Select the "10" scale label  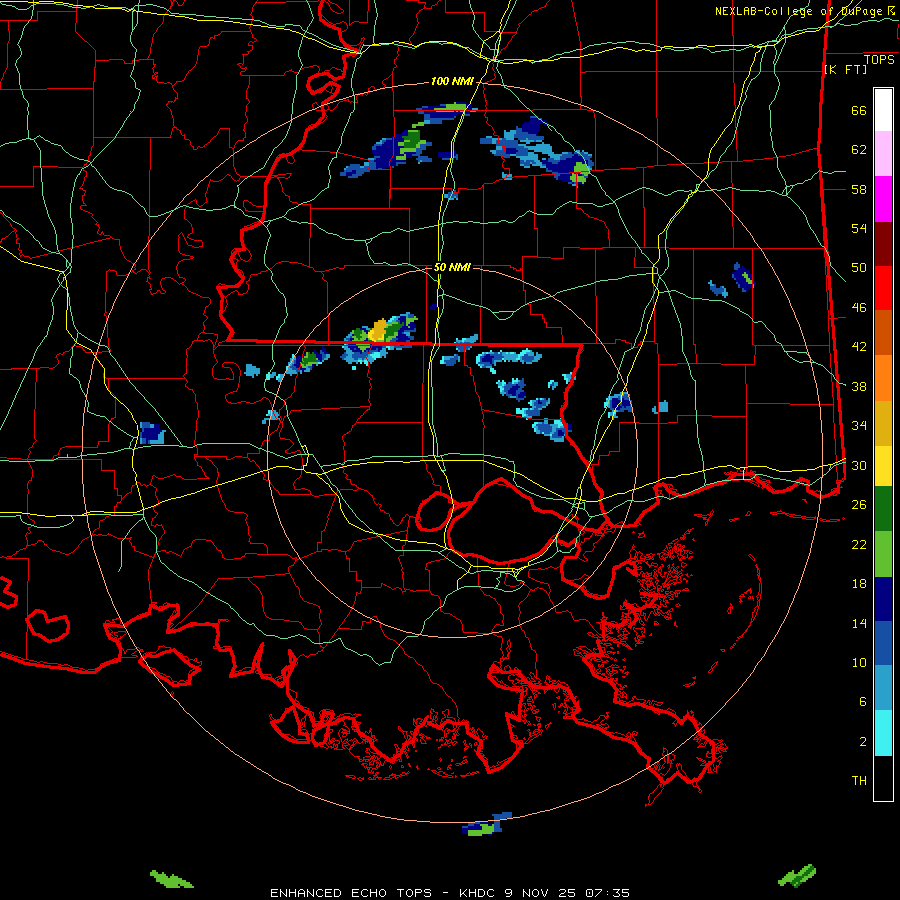[859, 662]
